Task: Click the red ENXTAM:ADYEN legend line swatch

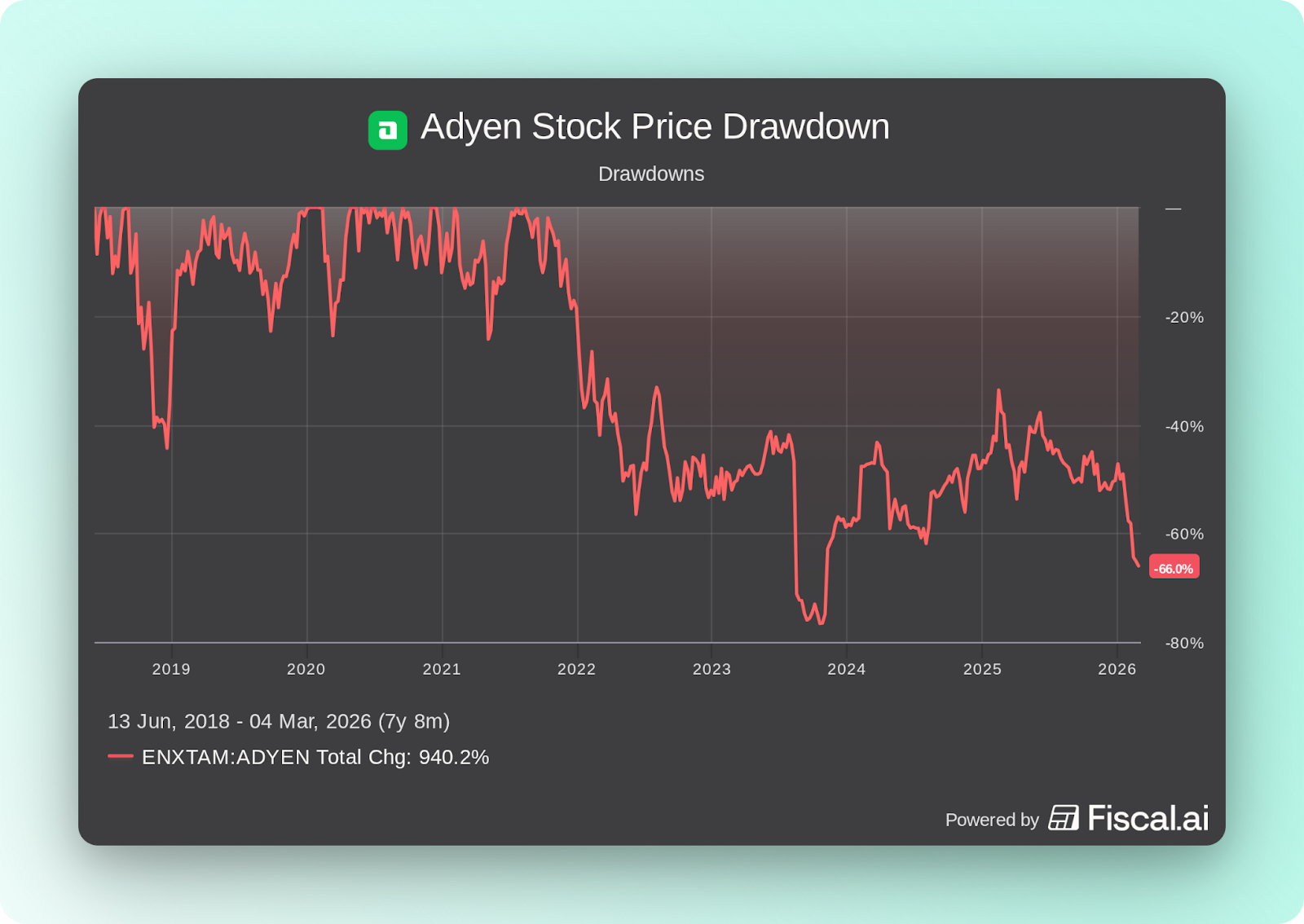Action: click(121, 756)
